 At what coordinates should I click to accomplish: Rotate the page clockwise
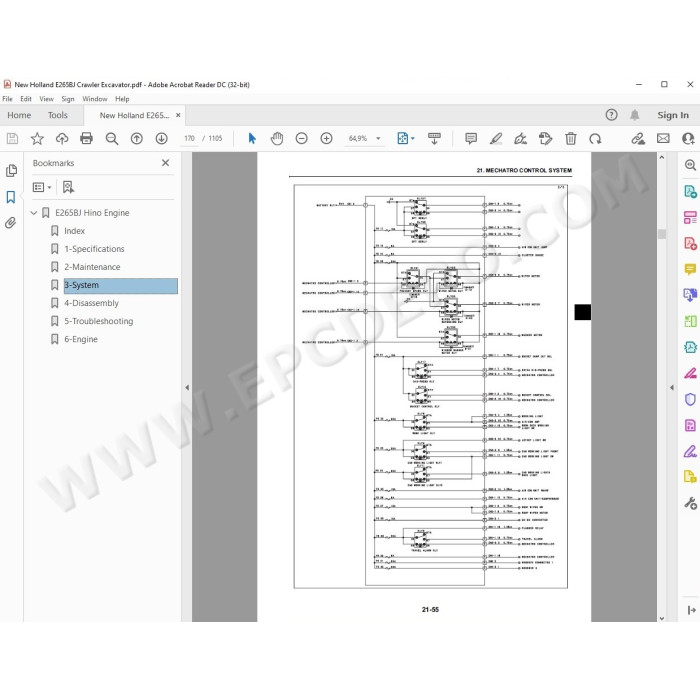[x=595, y=139]
